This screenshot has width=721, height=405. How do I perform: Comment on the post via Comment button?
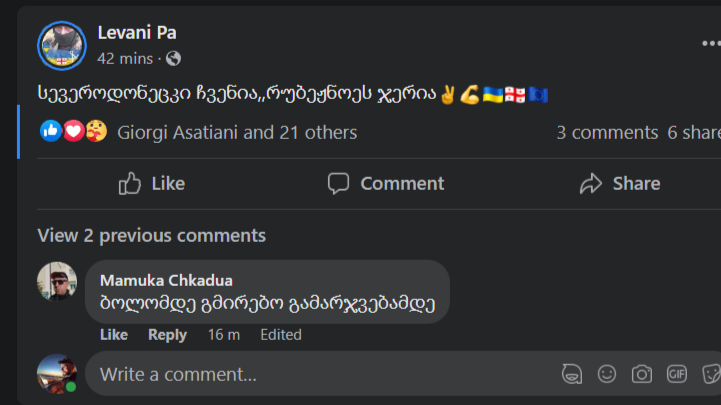pyautogui.click(x=386, y=183)
